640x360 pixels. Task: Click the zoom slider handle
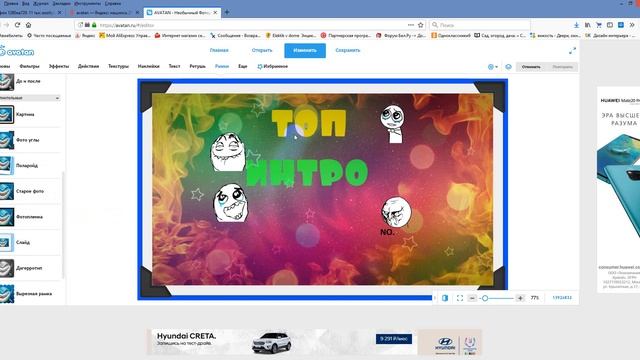485,298
